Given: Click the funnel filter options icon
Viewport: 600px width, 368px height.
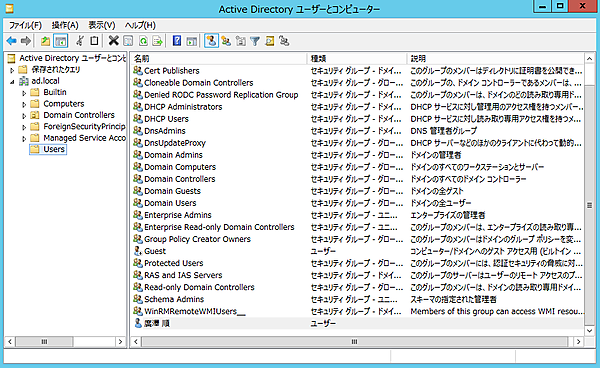Looking at the screenshot, I should pos(255,41).
